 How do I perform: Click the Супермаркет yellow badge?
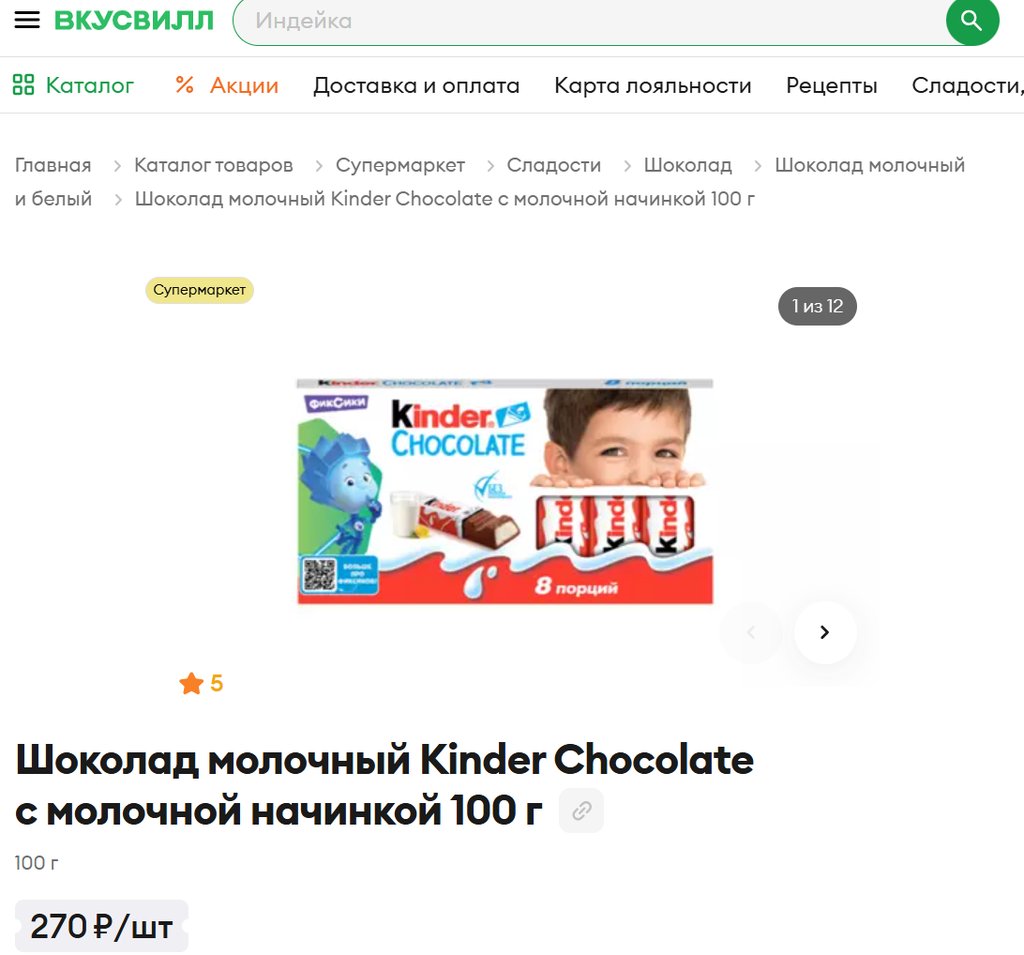tap(199, 290)
